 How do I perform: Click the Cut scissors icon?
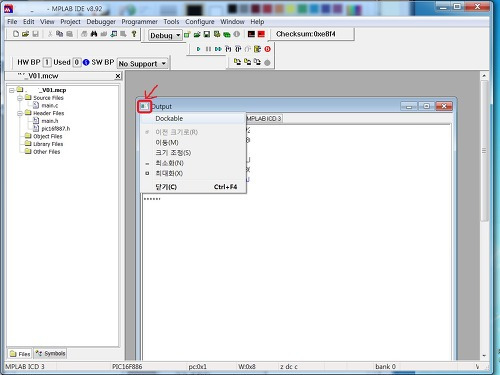pyautogui.click(x=50, y=34)
